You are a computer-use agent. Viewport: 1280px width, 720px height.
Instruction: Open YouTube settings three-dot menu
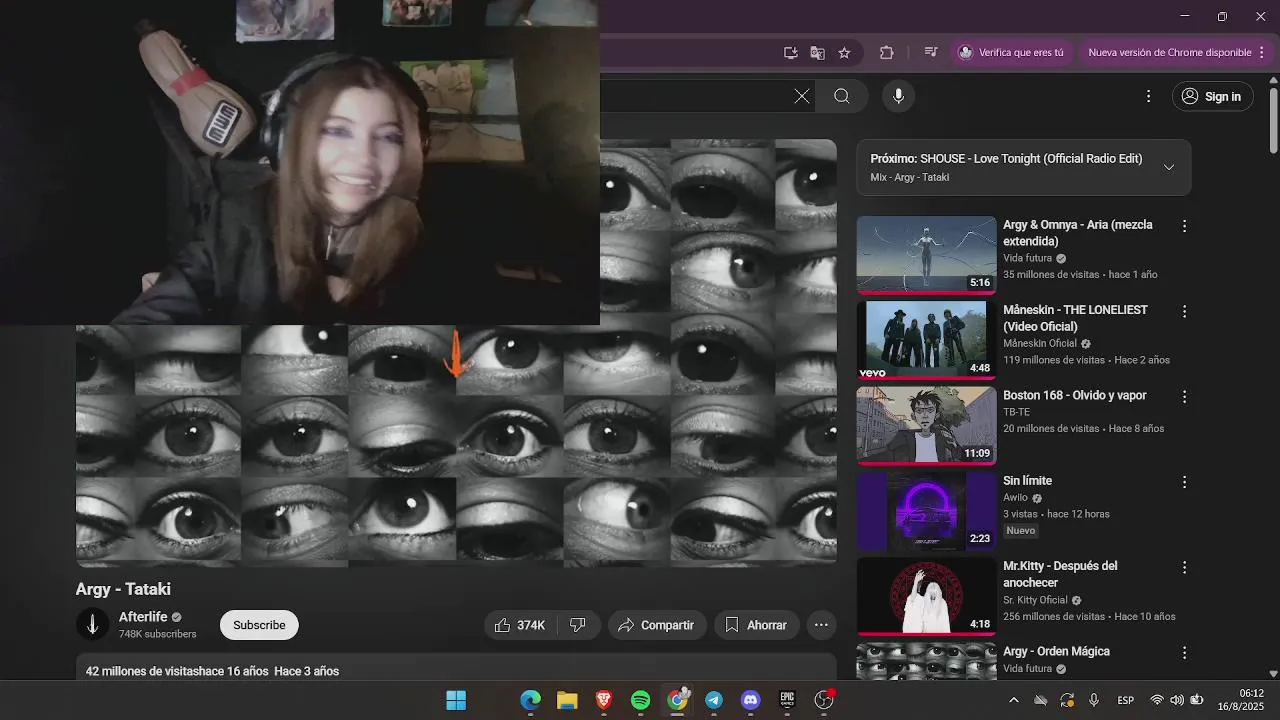click(x=1148, y=96)
